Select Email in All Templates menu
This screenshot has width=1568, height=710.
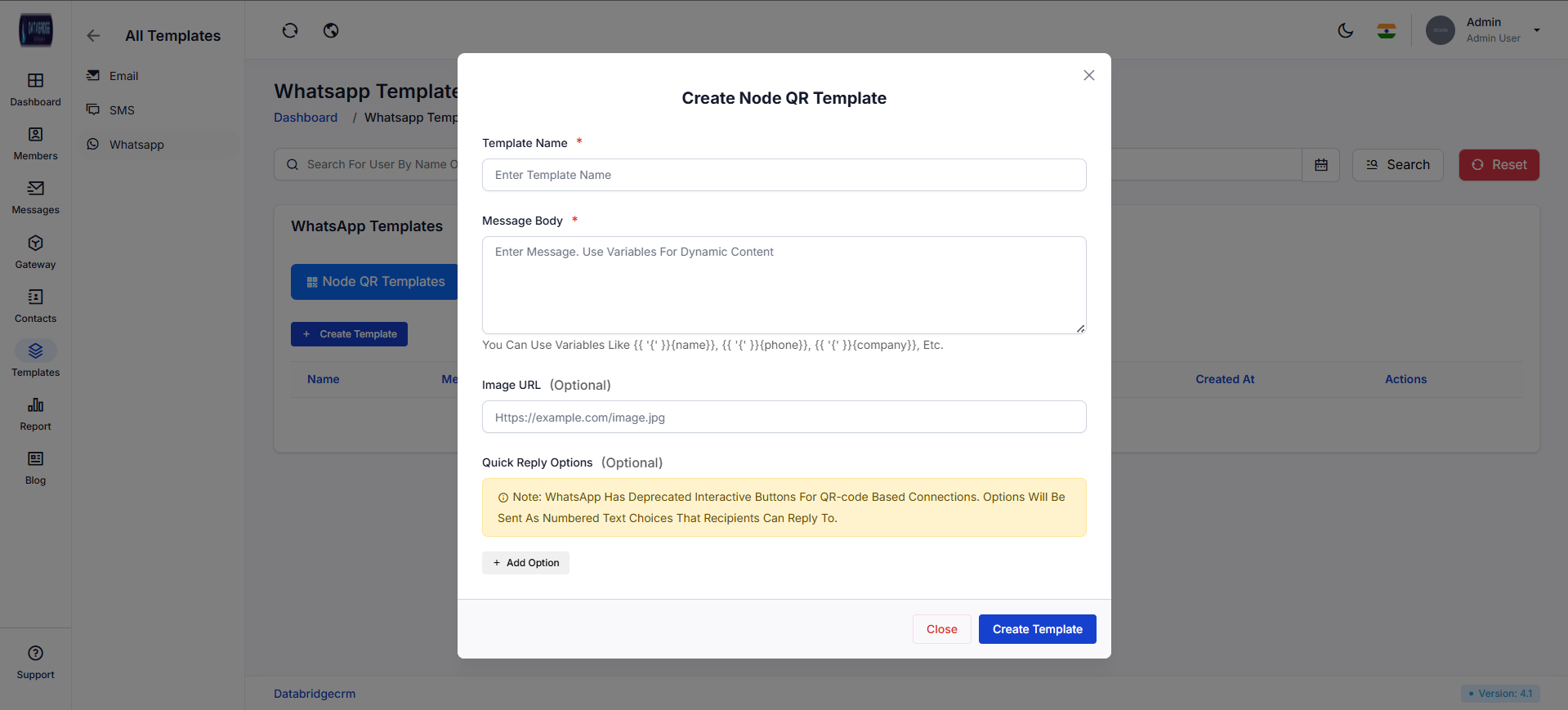(x=123, y=76)
